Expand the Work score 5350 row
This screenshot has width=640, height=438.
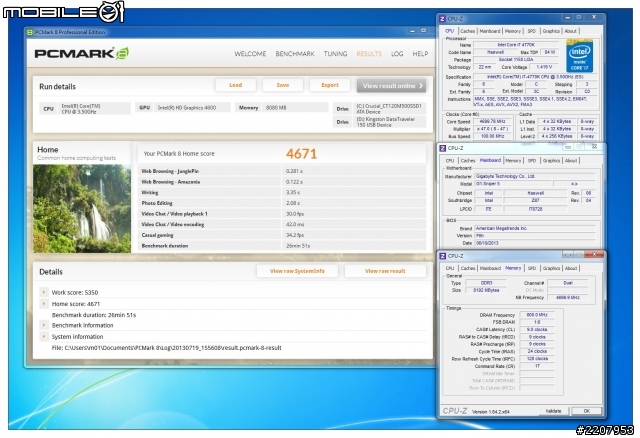point(44,292)
